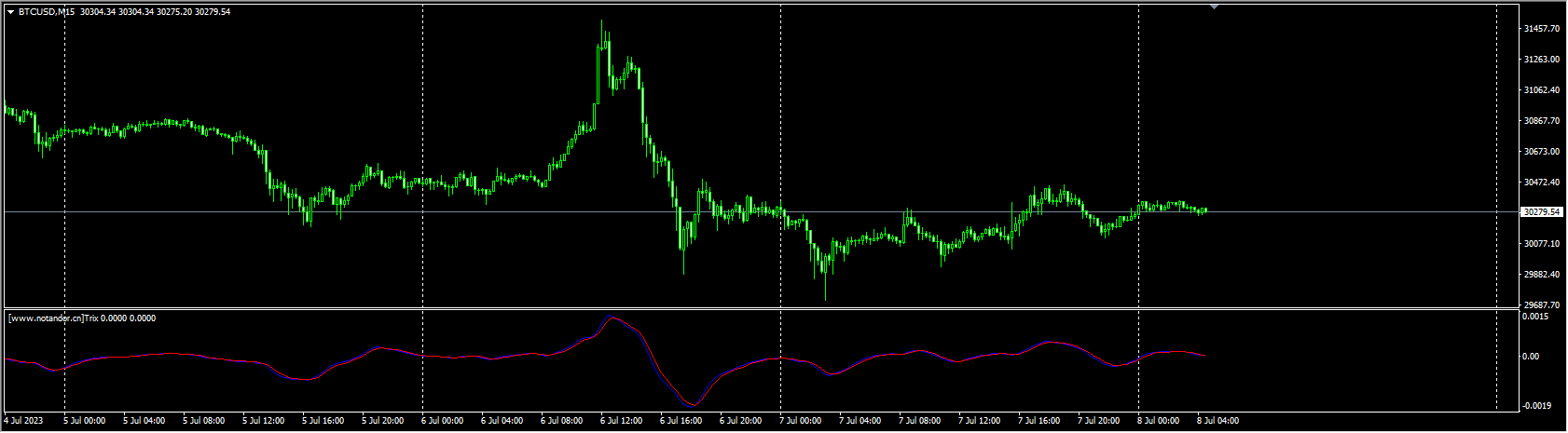Image resolution: width=1568 pixels, height=433 pixels.
Task: Click the 7 Jul 16:00 time label
Action: [1039, 421]
